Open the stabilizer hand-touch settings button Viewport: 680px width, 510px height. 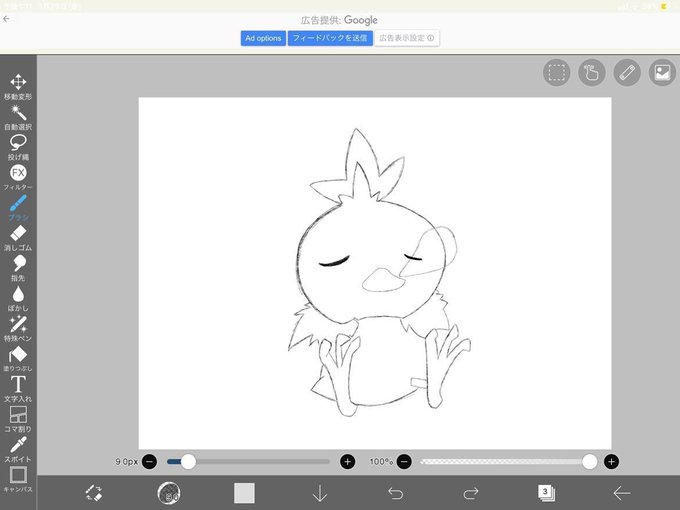tap(592, 72)
